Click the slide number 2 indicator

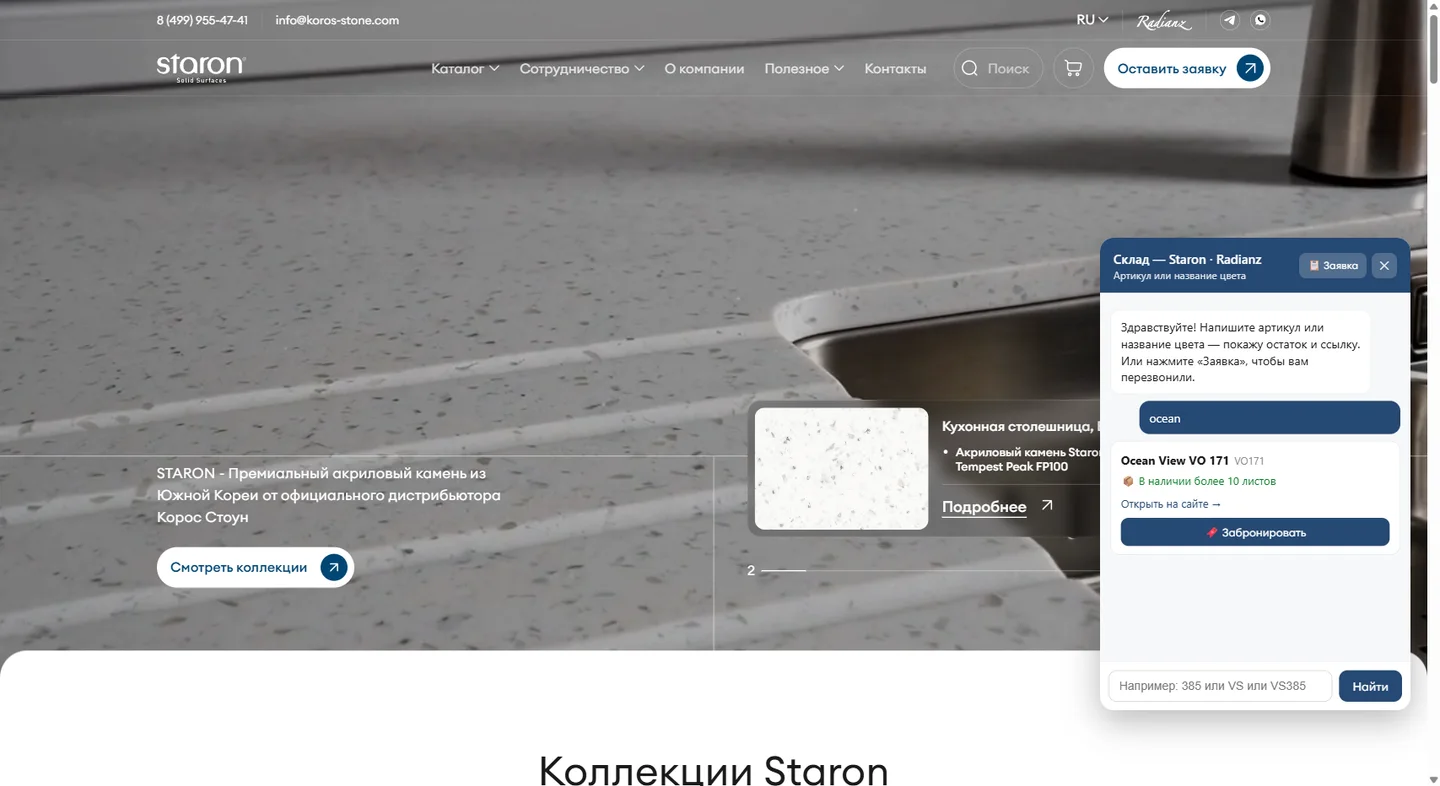pyautogui.click(x=751, y=570)
